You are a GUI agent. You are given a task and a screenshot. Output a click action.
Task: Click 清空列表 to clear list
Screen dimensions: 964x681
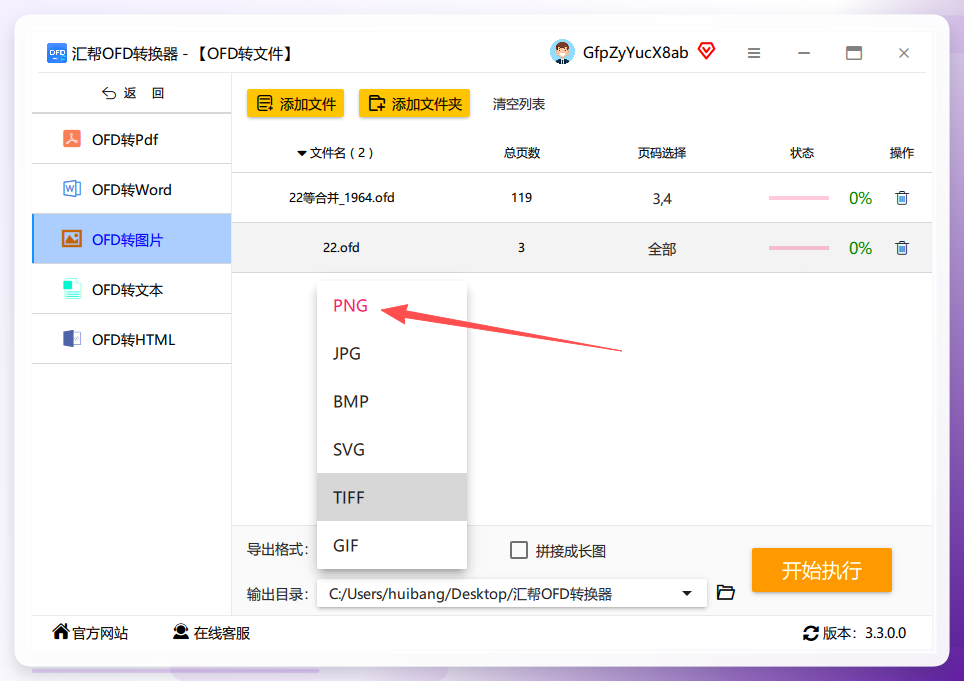click(519, 104)
